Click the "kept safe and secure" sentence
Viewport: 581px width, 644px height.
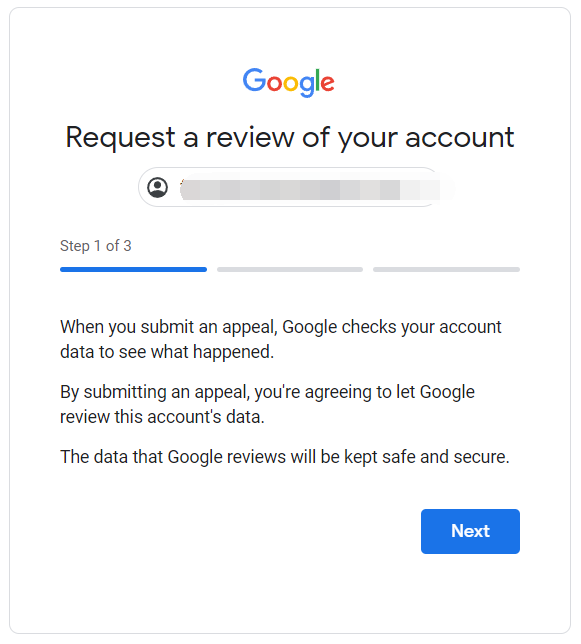pyautogui.click(x=285, y=457)
